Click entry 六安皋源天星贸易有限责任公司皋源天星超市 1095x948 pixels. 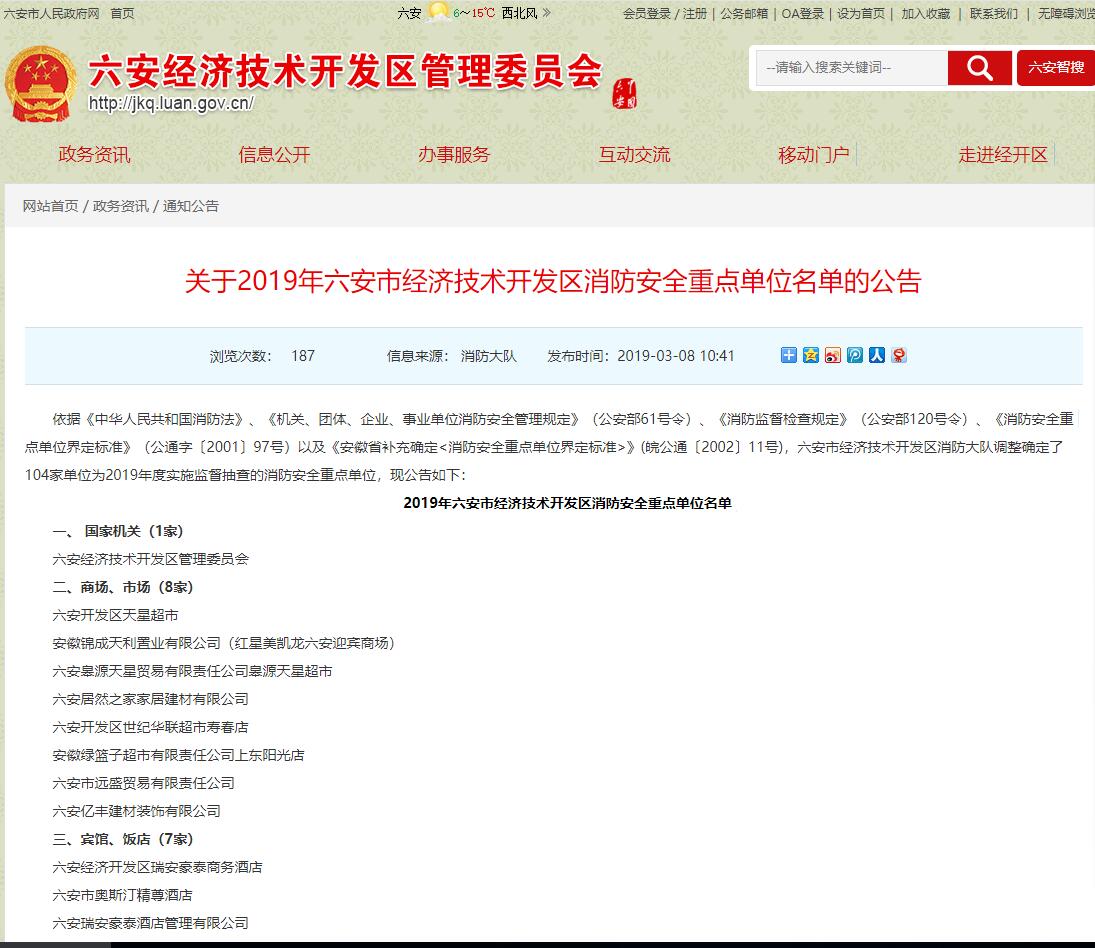[192, 671]
